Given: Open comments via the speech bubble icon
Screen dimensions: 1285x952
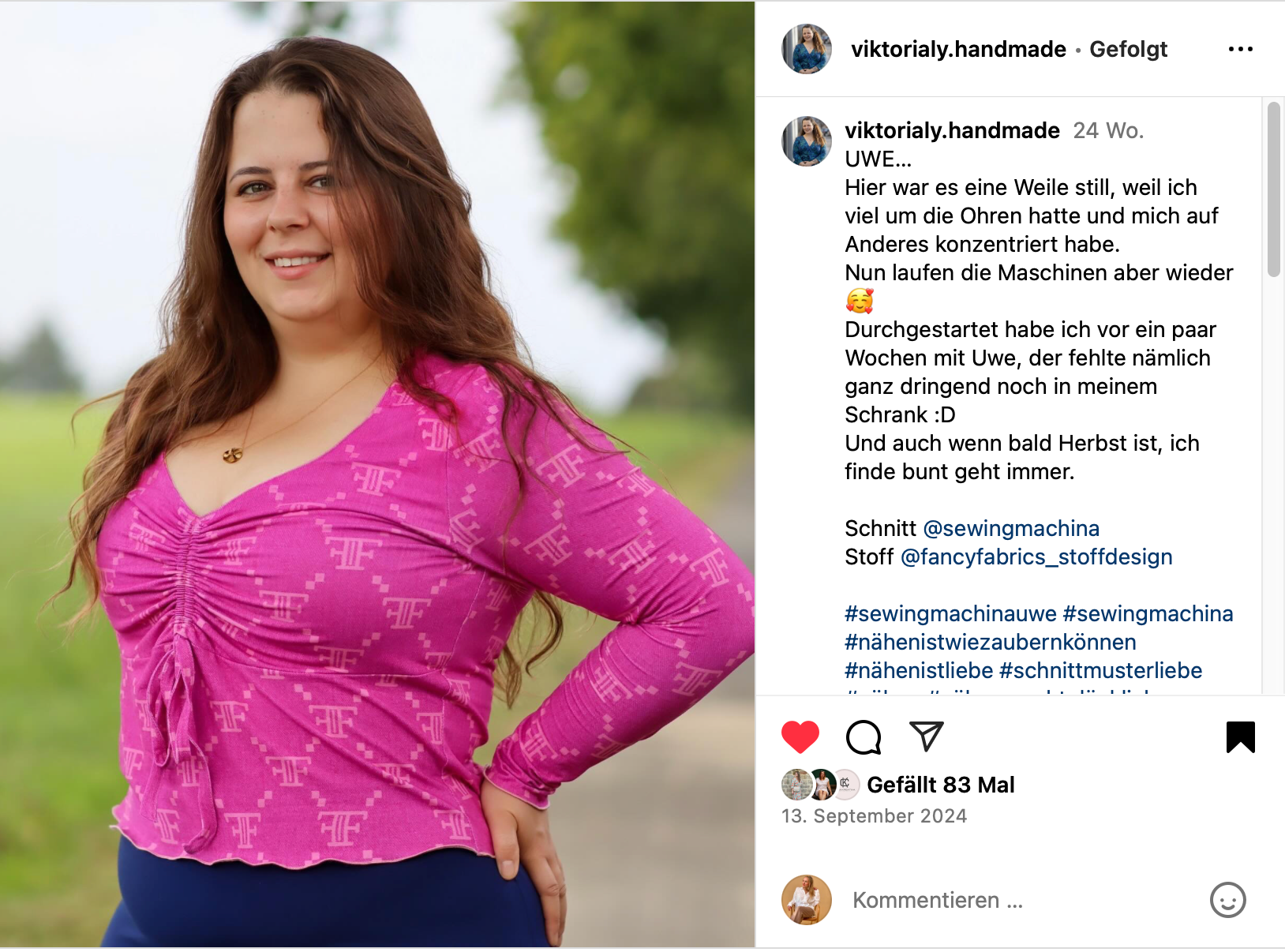Looking at the screenshot, I should coord(864,737).
